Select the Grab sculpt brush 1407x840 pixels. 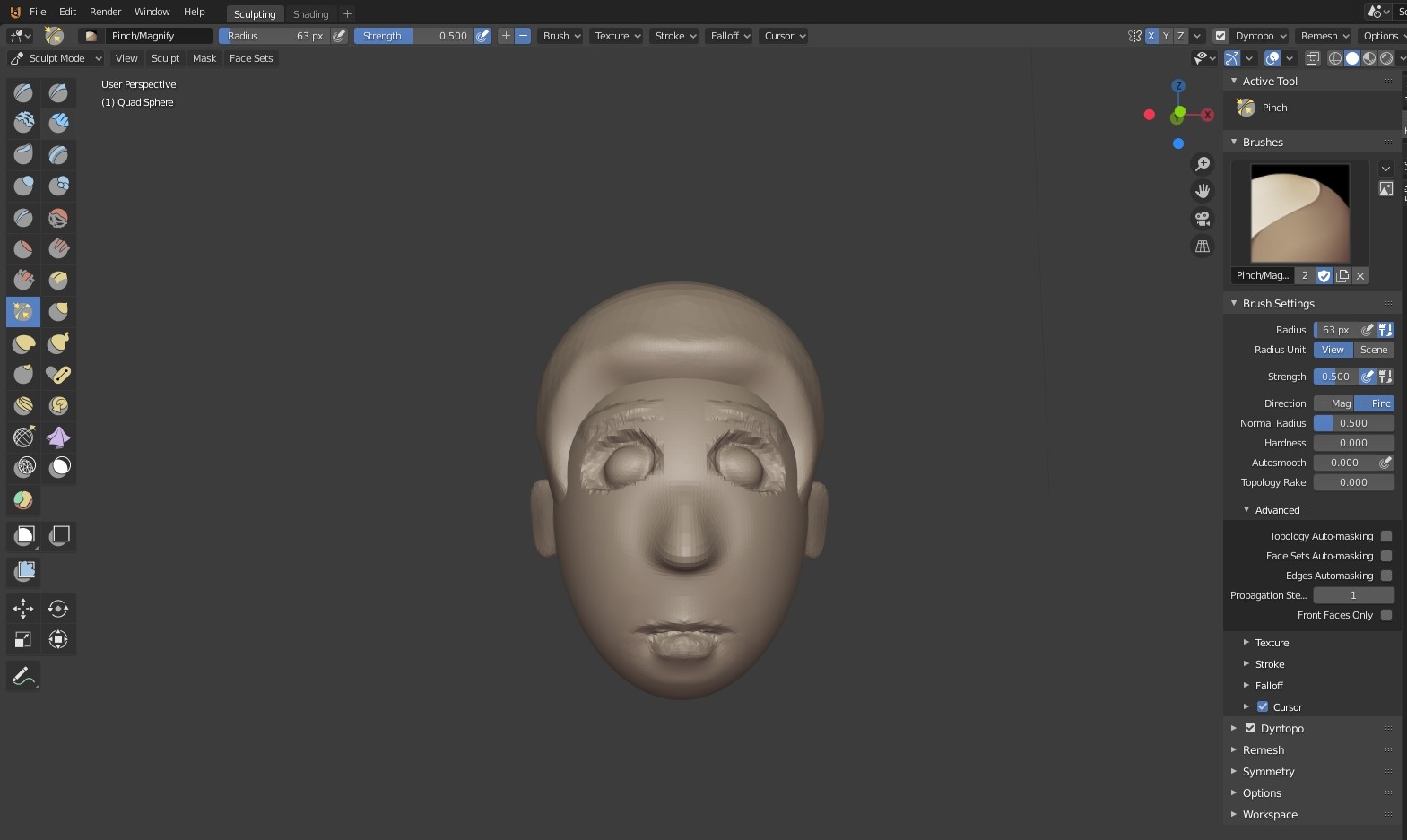tap(58, 312)
